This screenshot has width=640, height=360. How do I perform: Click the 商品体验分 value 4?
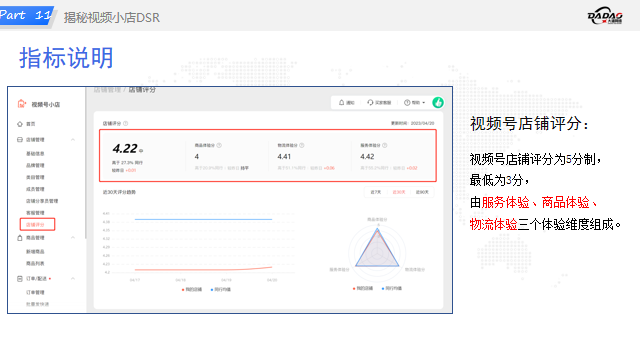point(197,156)
